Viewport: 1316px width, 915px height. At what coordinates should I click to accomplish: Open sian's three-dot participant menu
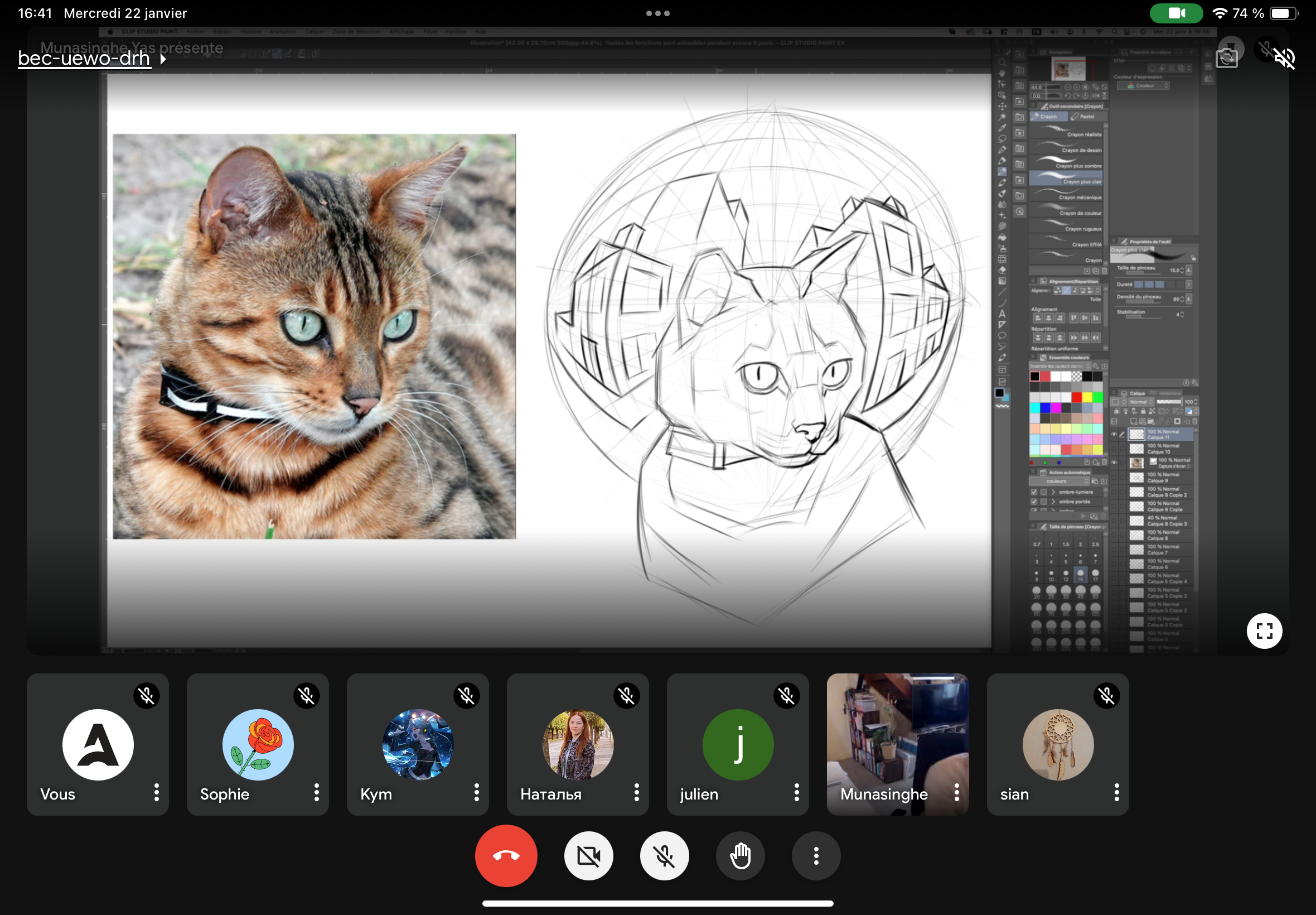coord(1116,793)
